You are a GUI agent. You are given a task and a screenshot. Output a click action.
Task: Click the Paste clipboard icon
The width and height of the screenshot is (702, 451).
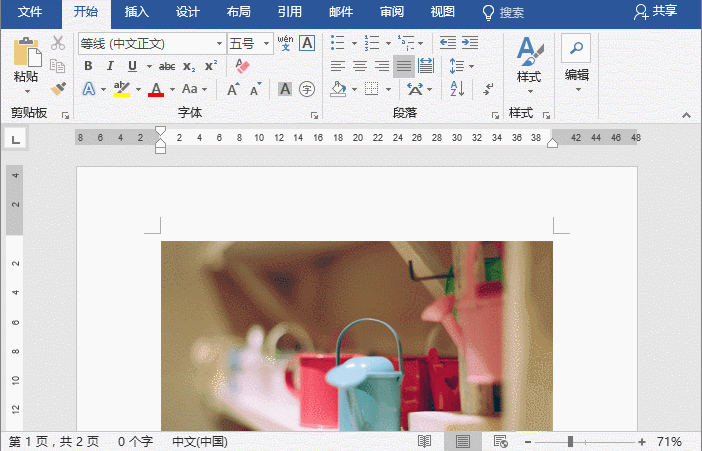click(x=26, y=52)
